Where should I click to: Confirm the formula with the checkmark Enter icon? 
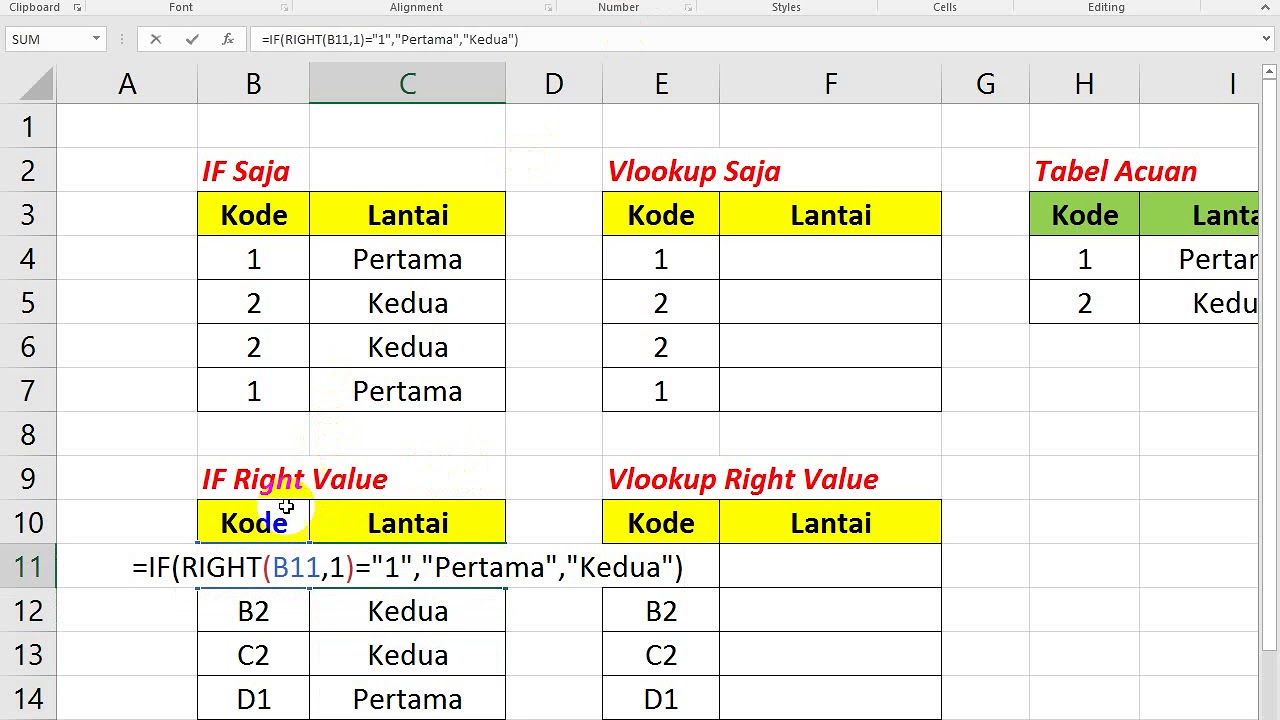click(192, 39)
